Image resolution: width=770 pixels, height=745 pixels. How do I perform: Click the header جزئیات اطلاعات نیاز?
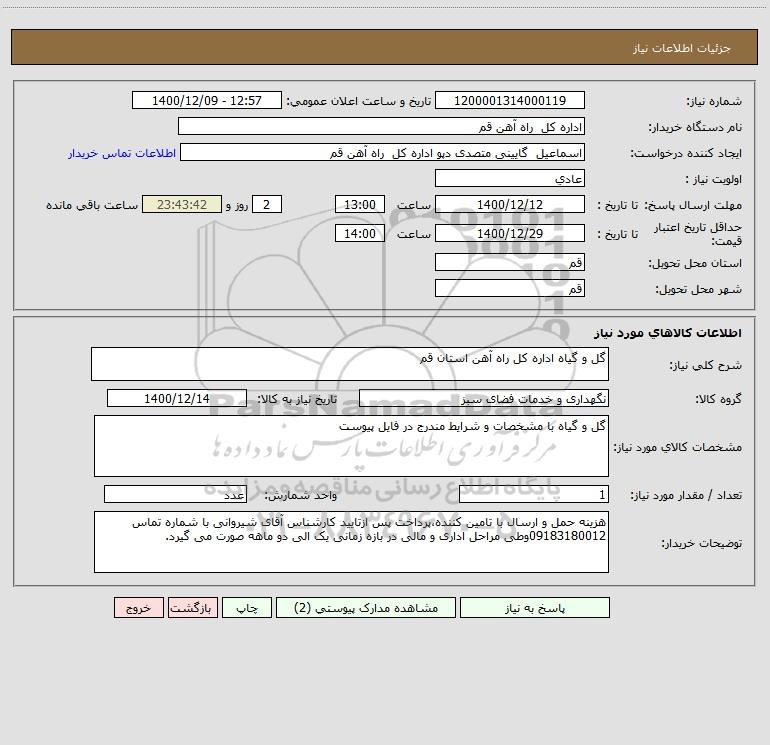(x=682, y=48)
